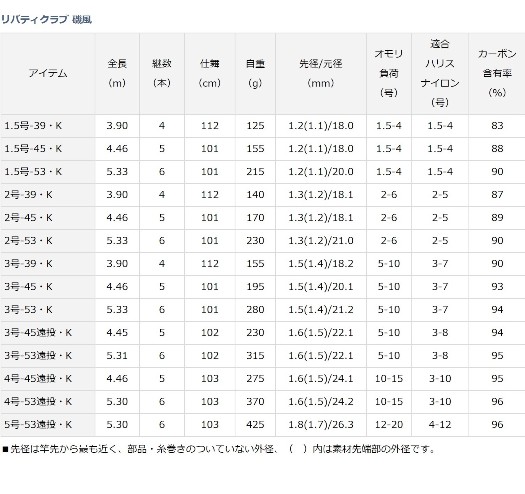The height and width of the screenshot is (494, 525).
Task: Select the アイテム column header
Action: pyautogui.click(x=48, y=73)
